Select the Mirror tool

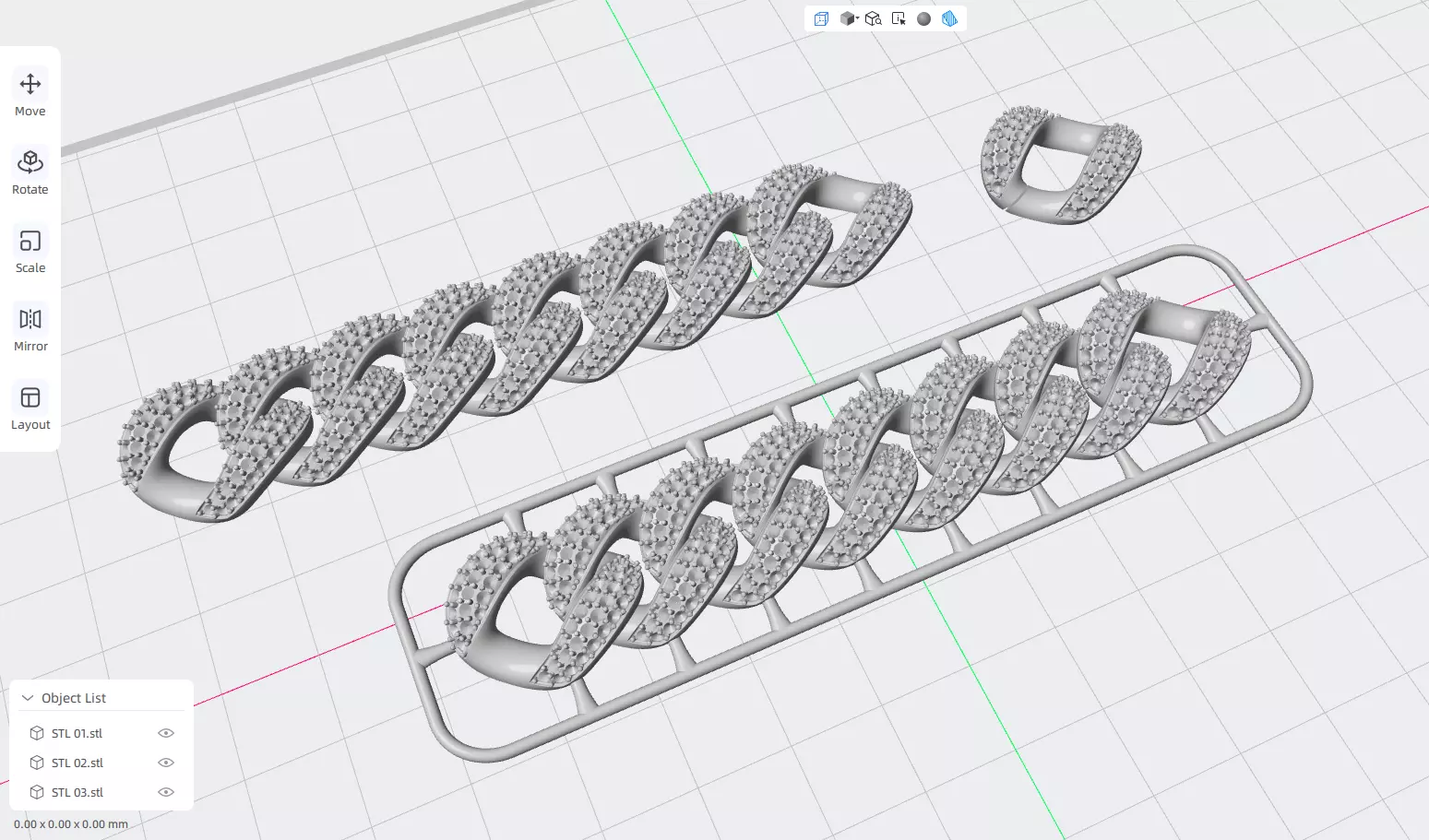pyautogui.click(x=30, y=329)
